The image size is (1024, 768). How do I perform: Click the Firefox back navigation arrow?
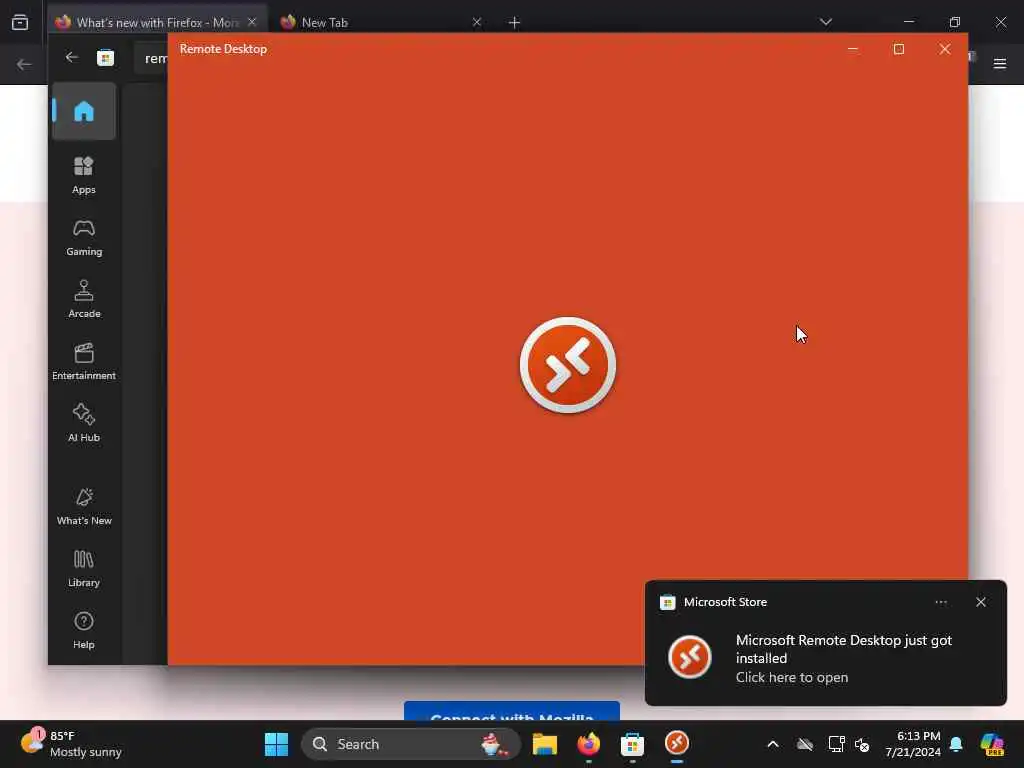24,64
